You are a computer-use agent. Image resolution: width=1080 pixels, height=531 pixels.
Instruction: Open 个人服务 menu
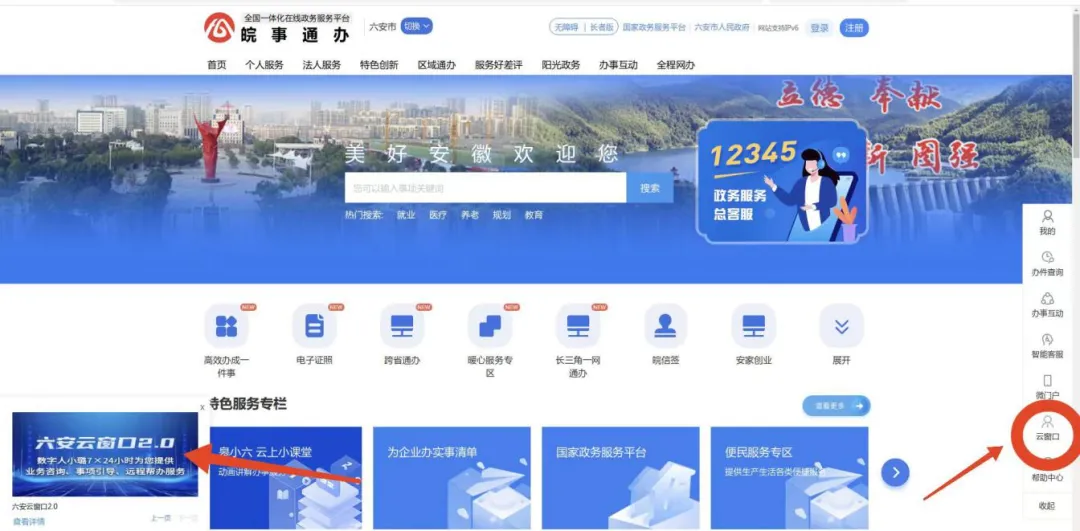point(264,65)
